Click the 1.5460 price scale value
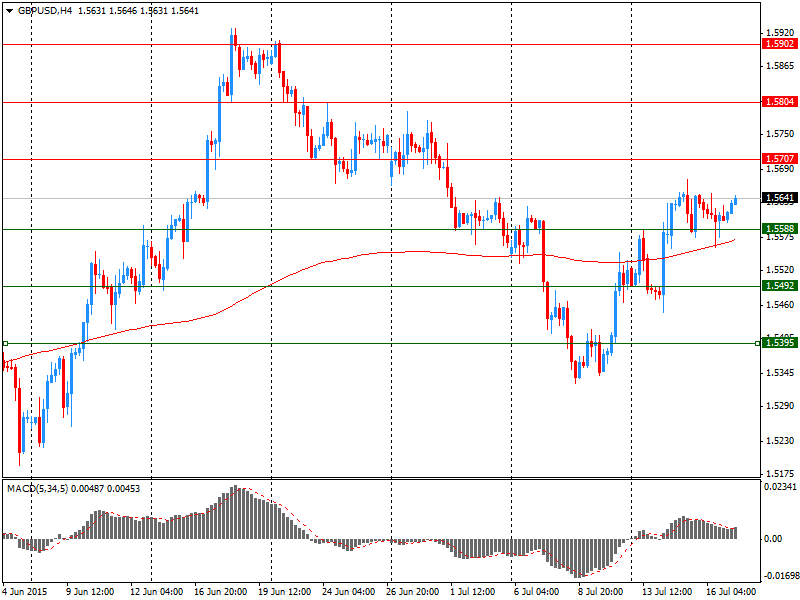This screenshot has width=800, height=600. click(x=780, y=305)
